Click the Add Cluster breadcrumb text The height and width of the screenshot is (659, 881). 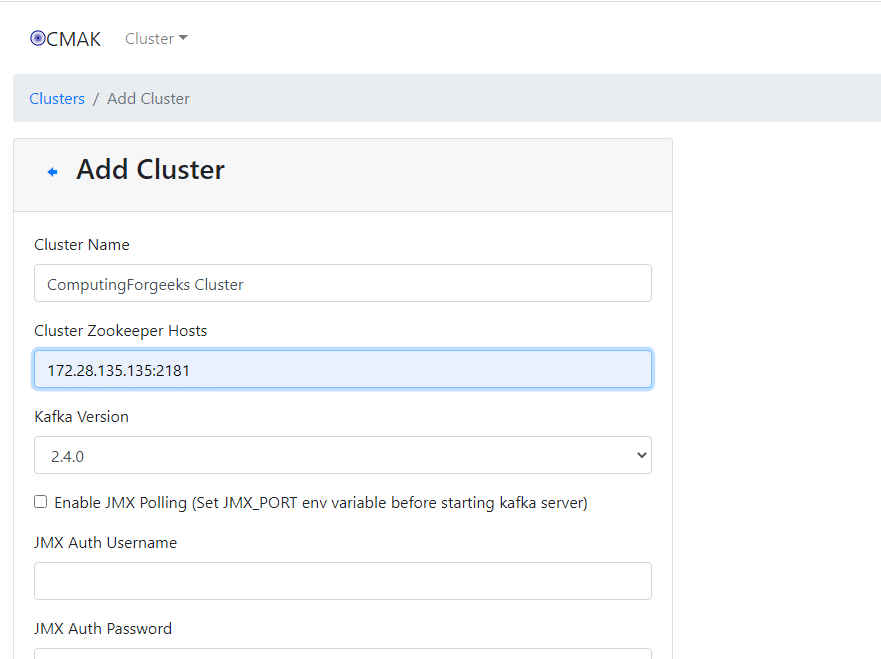coord(148,99)
